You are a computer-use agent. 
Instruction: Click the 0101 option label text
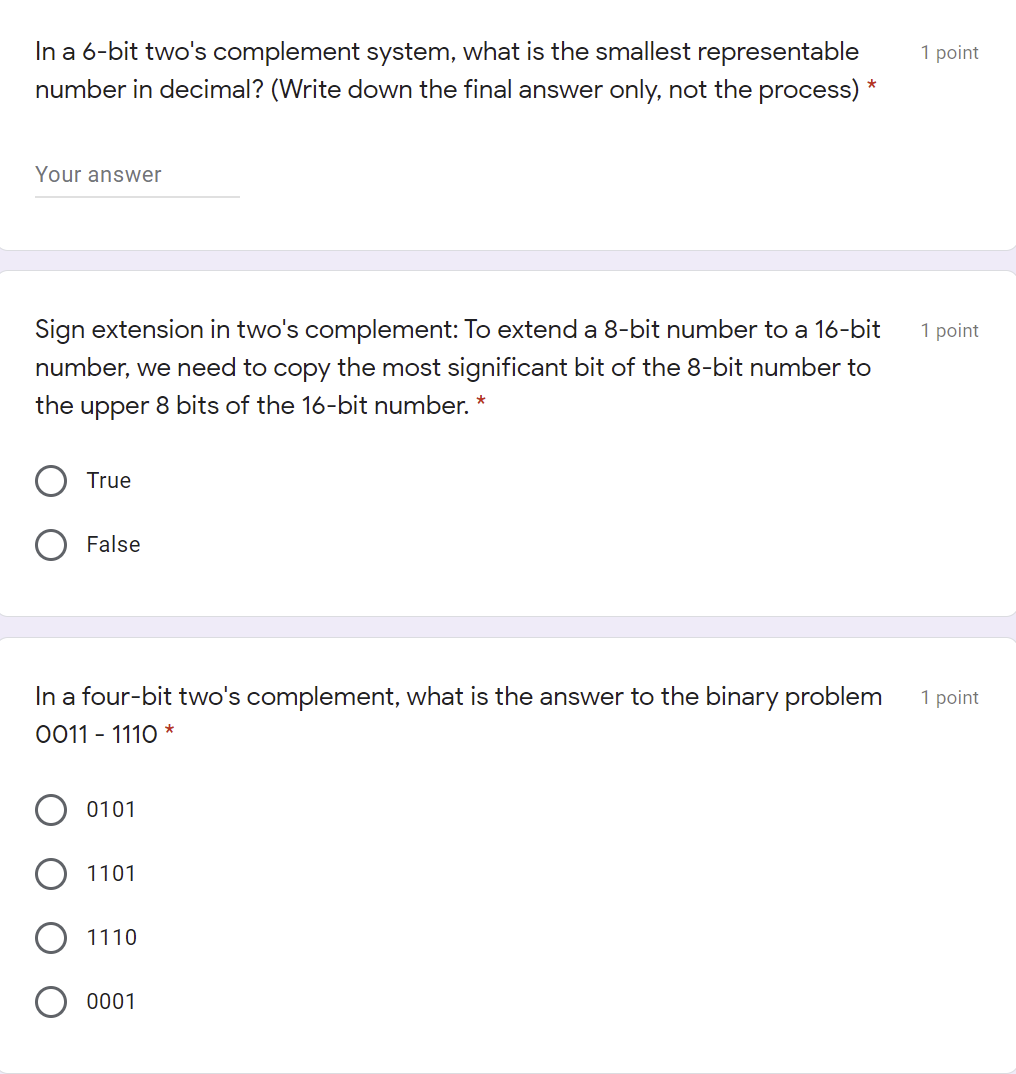tap(112, 810)
